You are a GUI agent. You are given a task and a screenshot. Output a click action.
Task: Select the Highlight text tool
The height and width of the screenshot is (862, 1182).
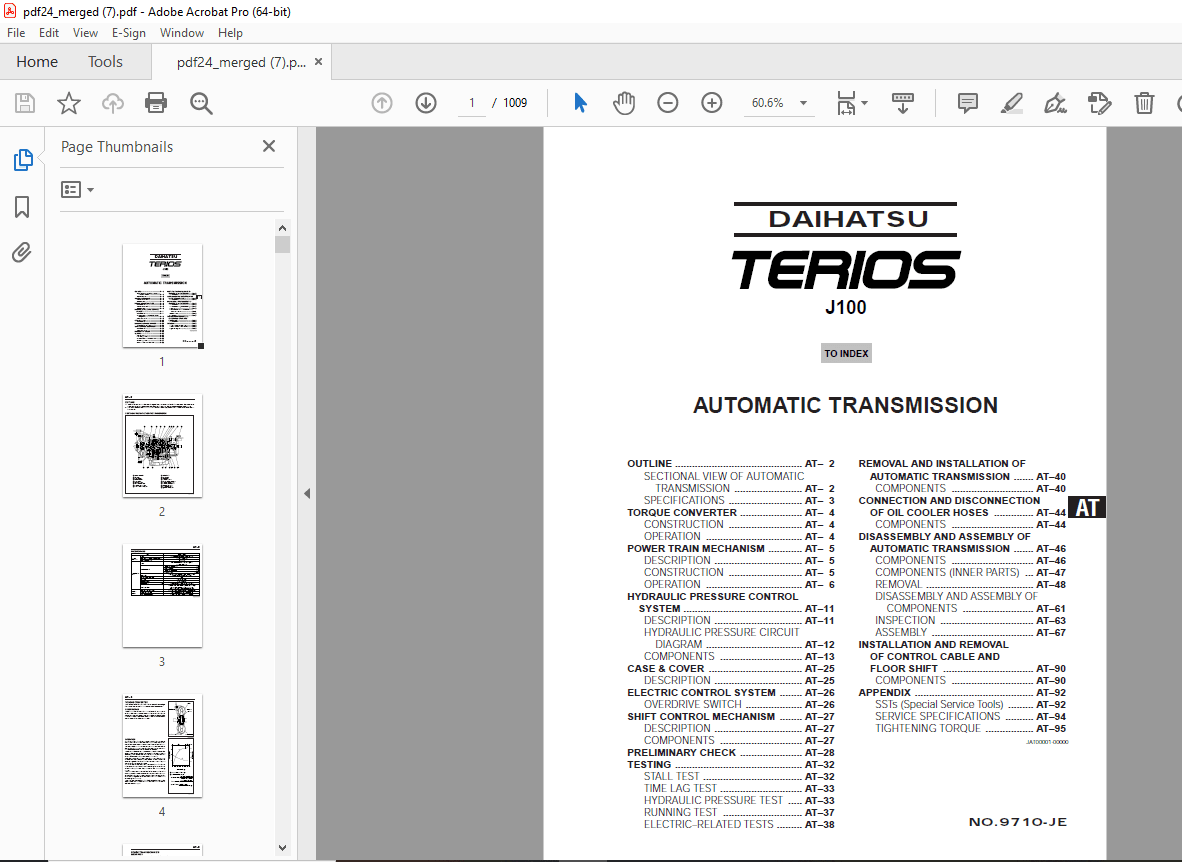click(1011, 102)
